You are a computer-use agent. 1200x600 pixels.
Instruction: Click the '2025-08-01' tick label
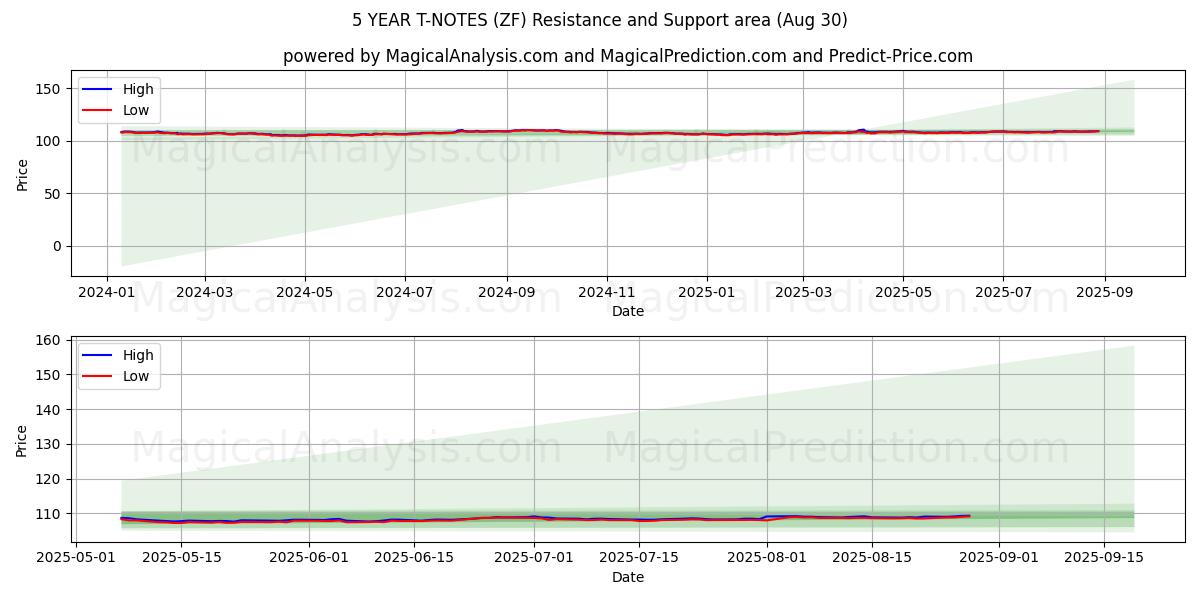coord(767,557)
